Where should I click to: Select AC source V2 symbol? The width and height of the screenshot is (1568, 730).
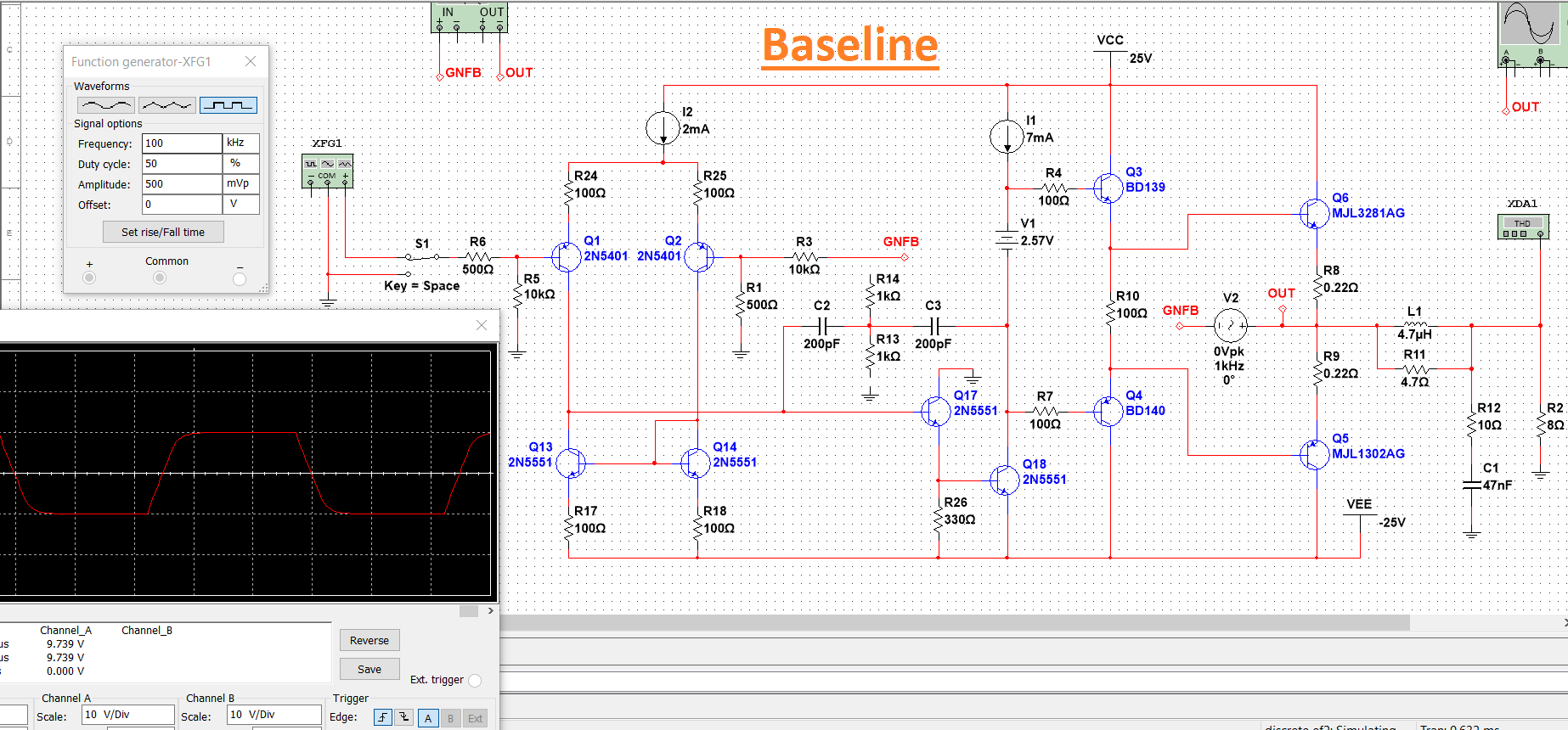point(1230,325)
